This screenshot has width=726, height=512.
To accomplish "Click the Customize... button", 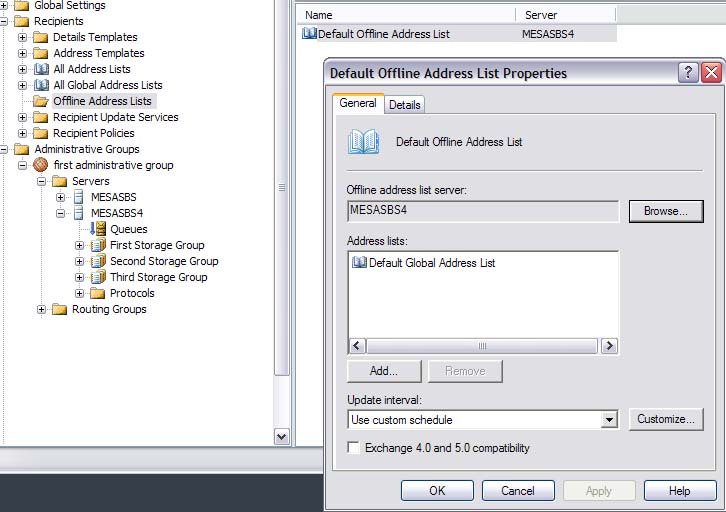I will click(x=666, y=419).
